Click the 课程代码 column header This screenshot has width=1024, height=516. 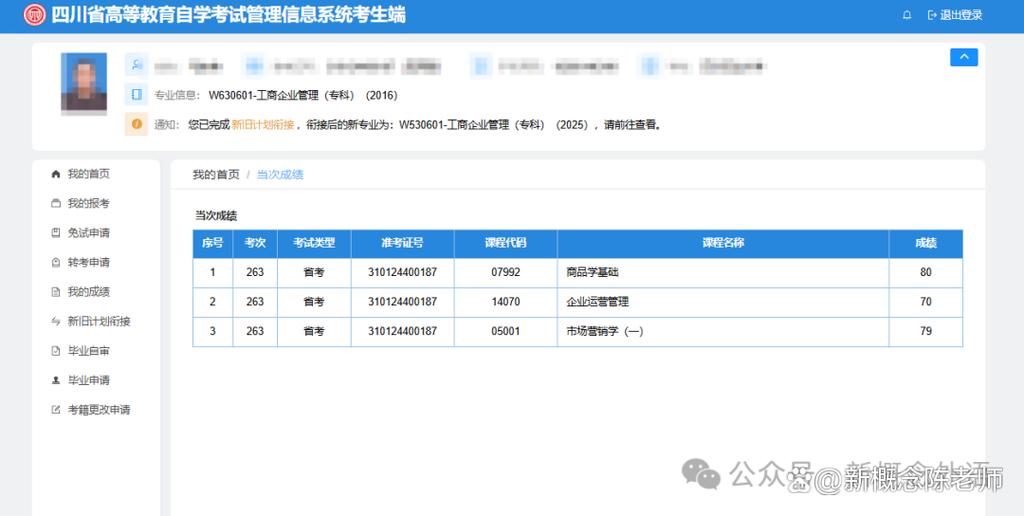505,243
